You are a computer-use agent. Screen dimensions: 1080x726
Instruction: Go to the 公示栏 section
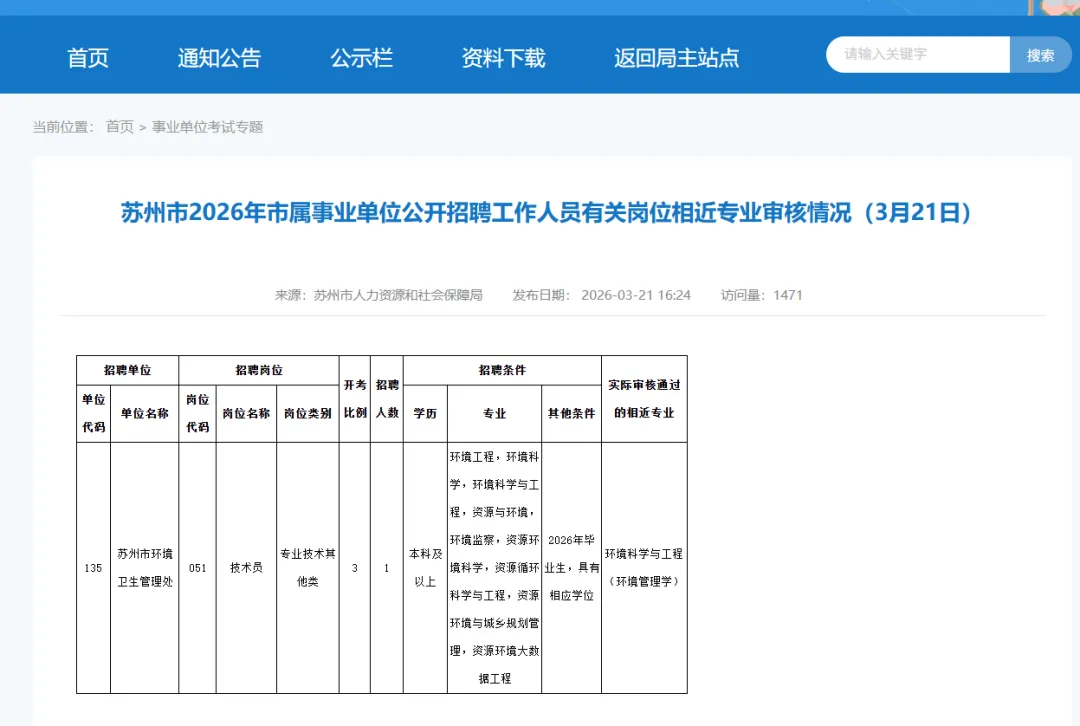tap(362, 58)
